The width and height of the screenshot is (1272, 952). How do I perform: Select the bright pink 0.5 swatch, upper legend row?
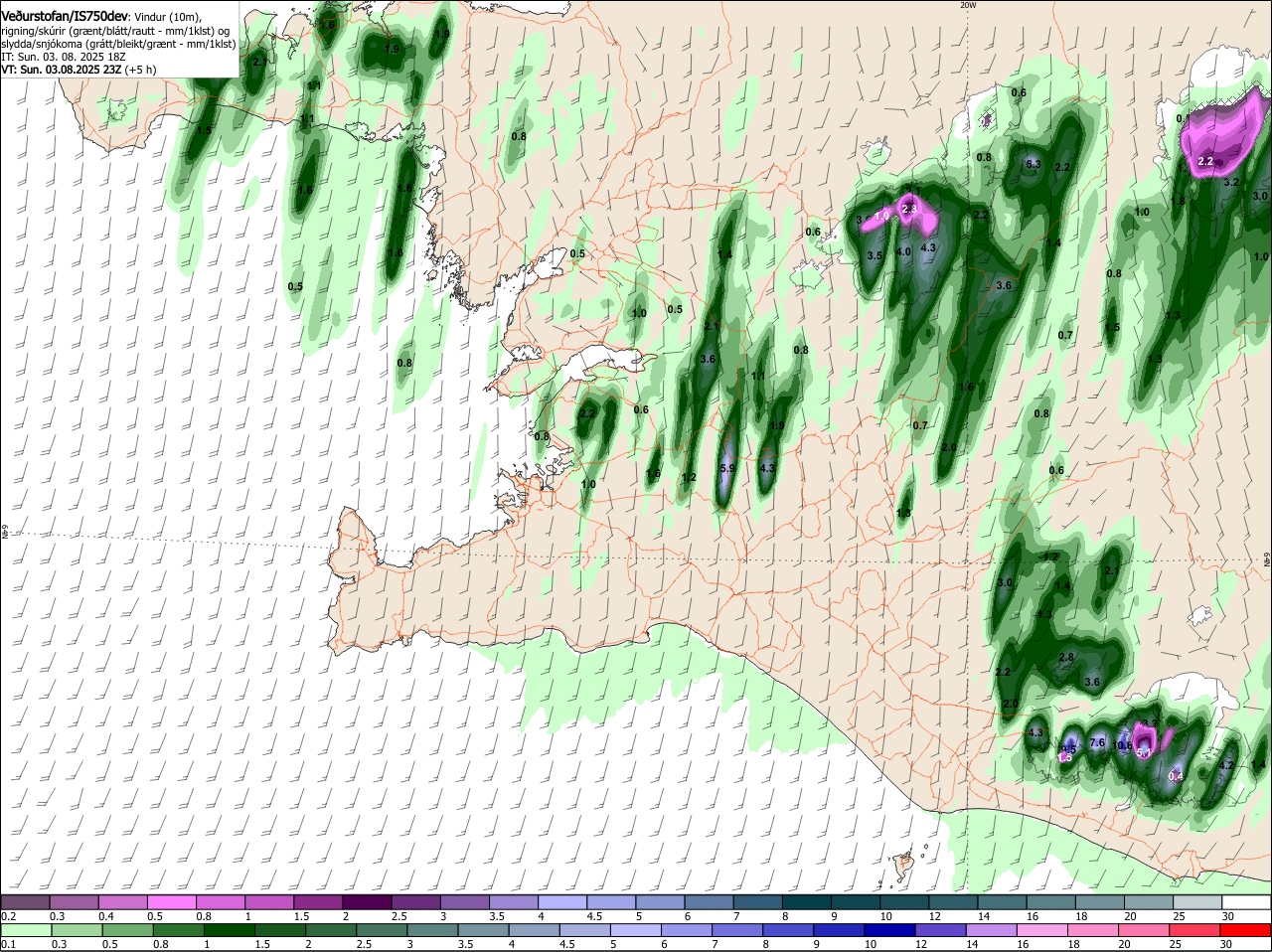point(172,902)
